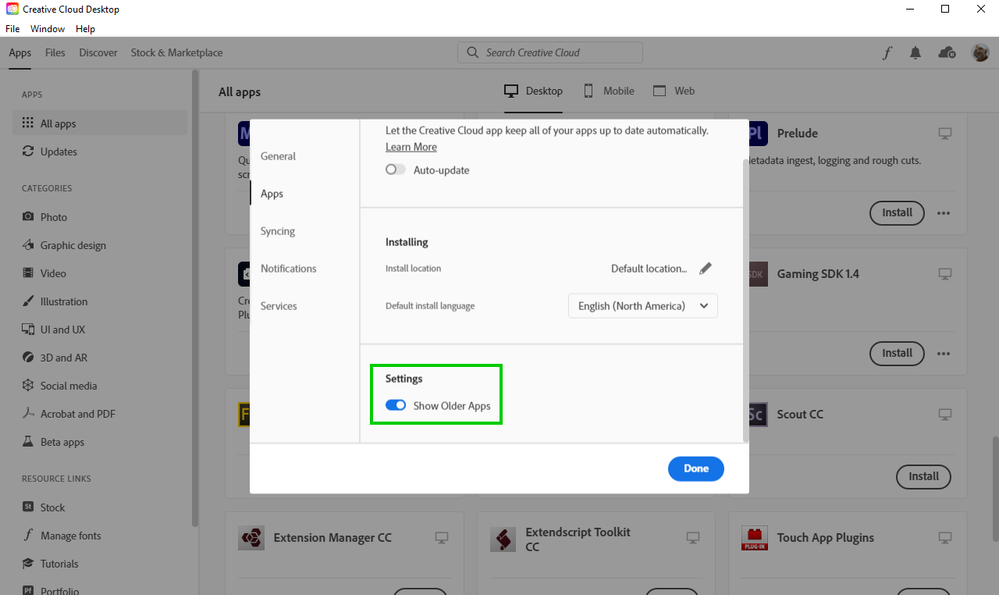Screen dimensions: 999x595
Task: Click the Tutorials graduation cap icon
Action: point(27,563)
